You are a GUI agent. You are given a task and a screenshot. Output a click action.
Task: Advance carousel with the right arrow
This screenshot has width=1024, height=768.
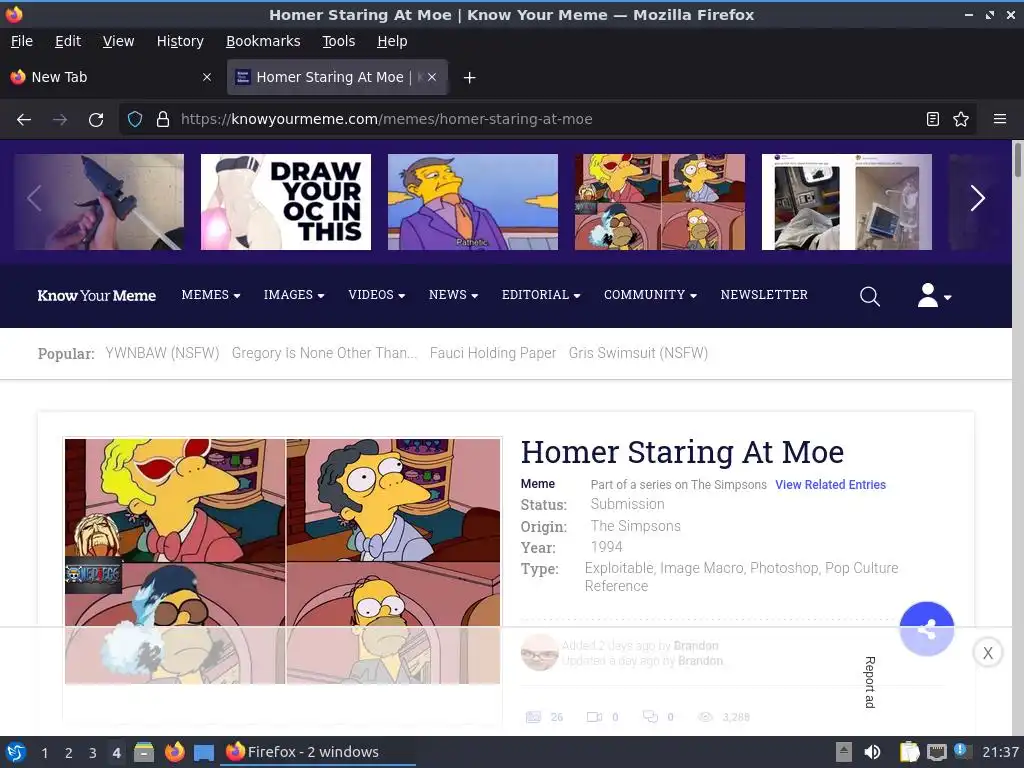click(977, 199)
